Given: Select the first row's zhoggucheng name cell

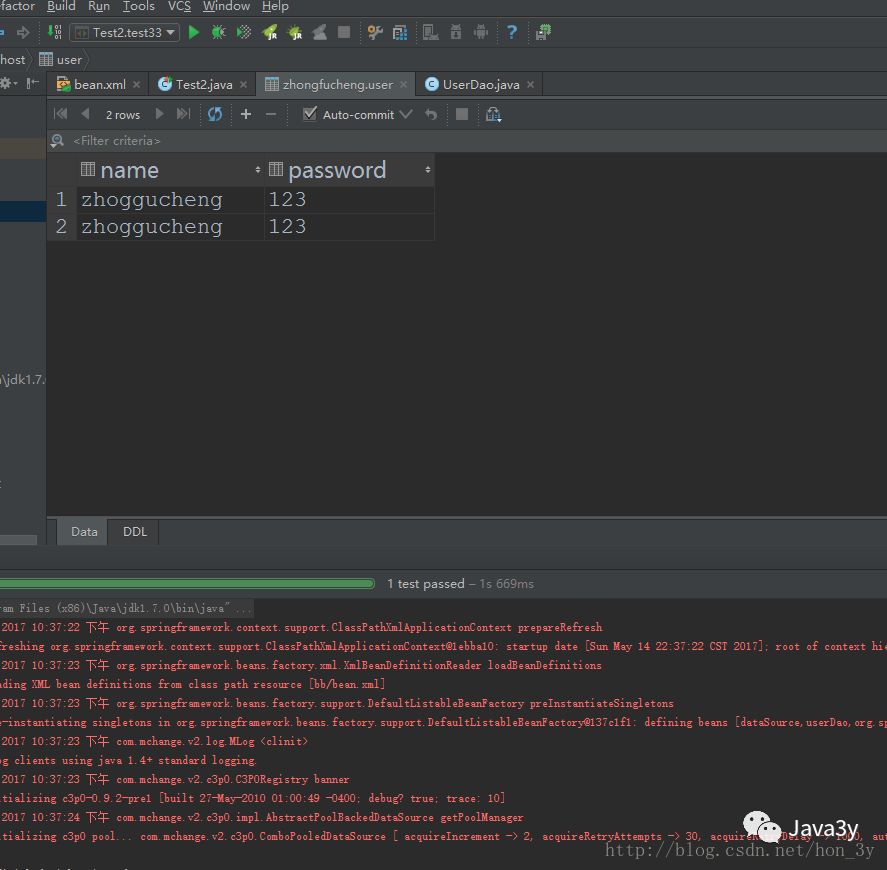Looking at the screenshot, I should point(170,200).
